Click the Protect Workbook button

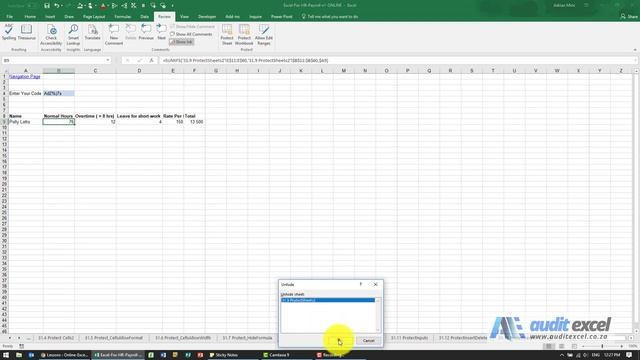coord(244,35)
